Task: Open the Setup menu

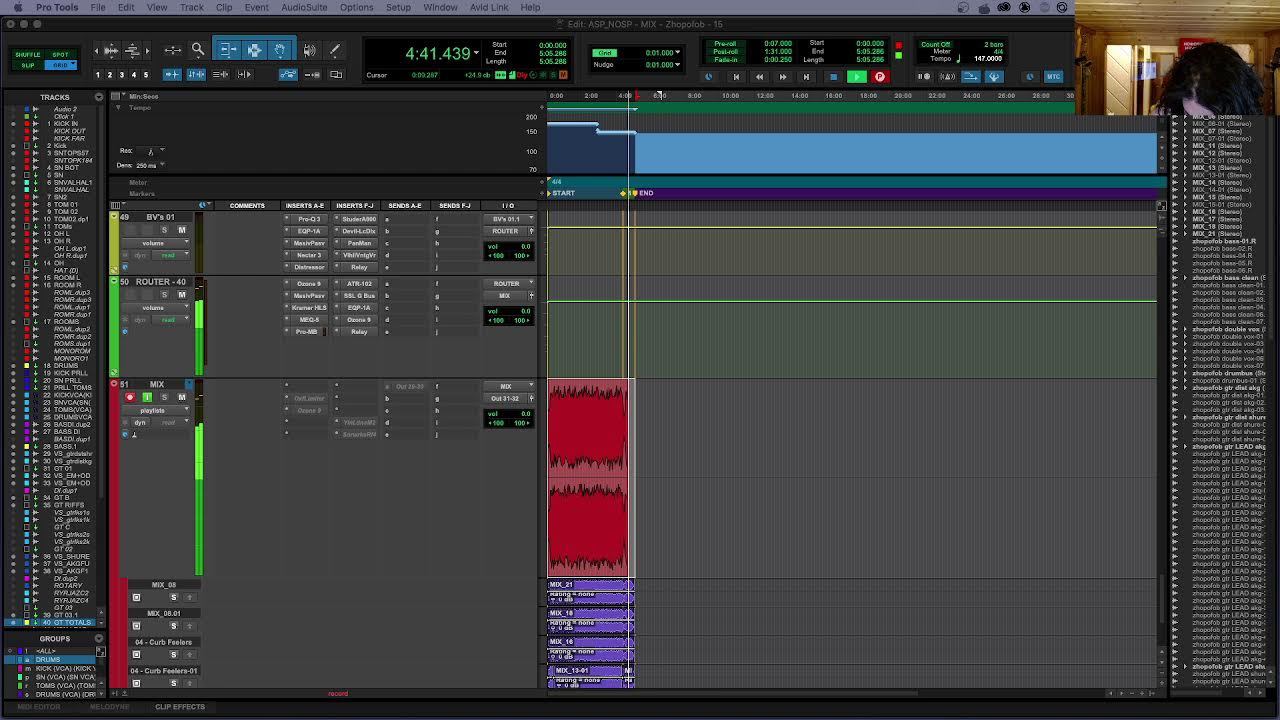Action: tap(398, 7)
